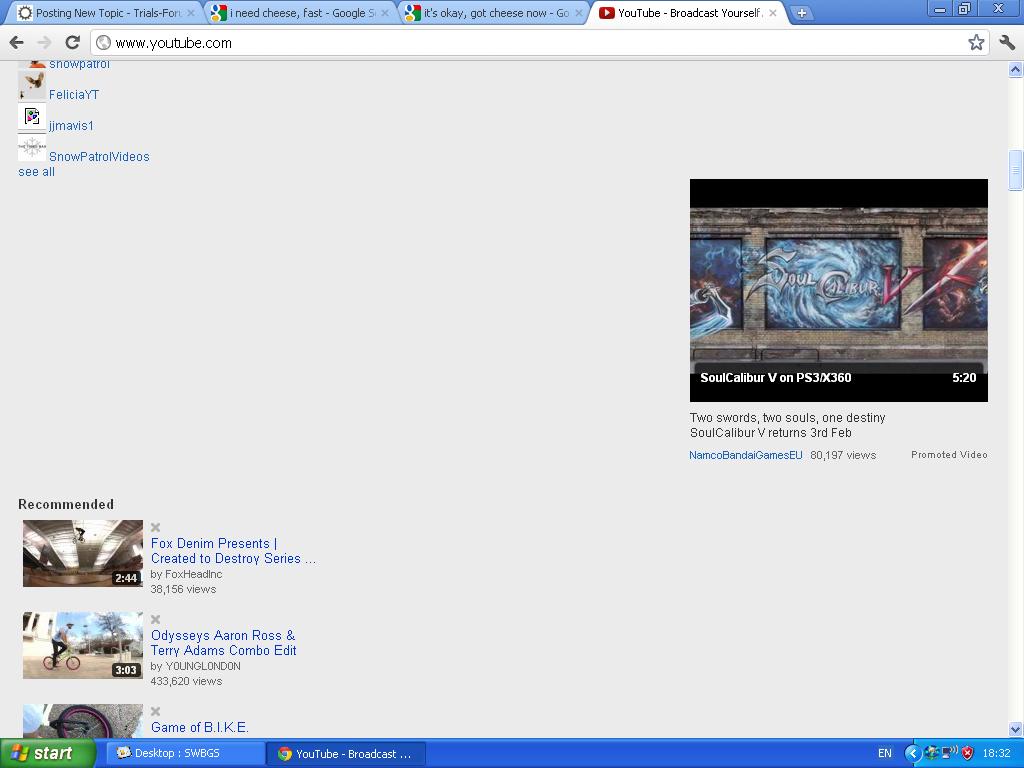
Task: Switch to the Posting New Topic tab
Action: click(106, 13)
